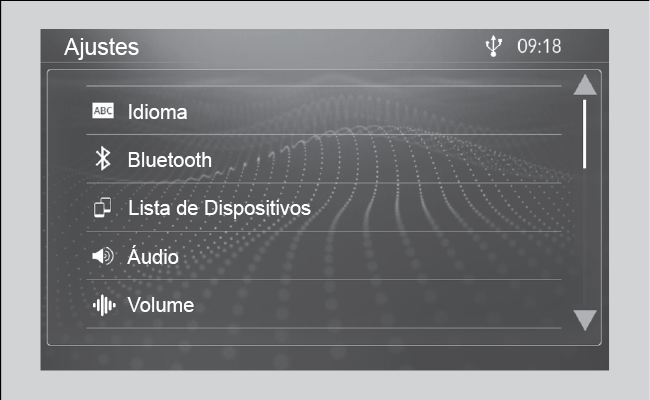The height and width of the screenshot is (400, 650).
Task: Click blank space in the Áudio row
Action: [369, 256]
